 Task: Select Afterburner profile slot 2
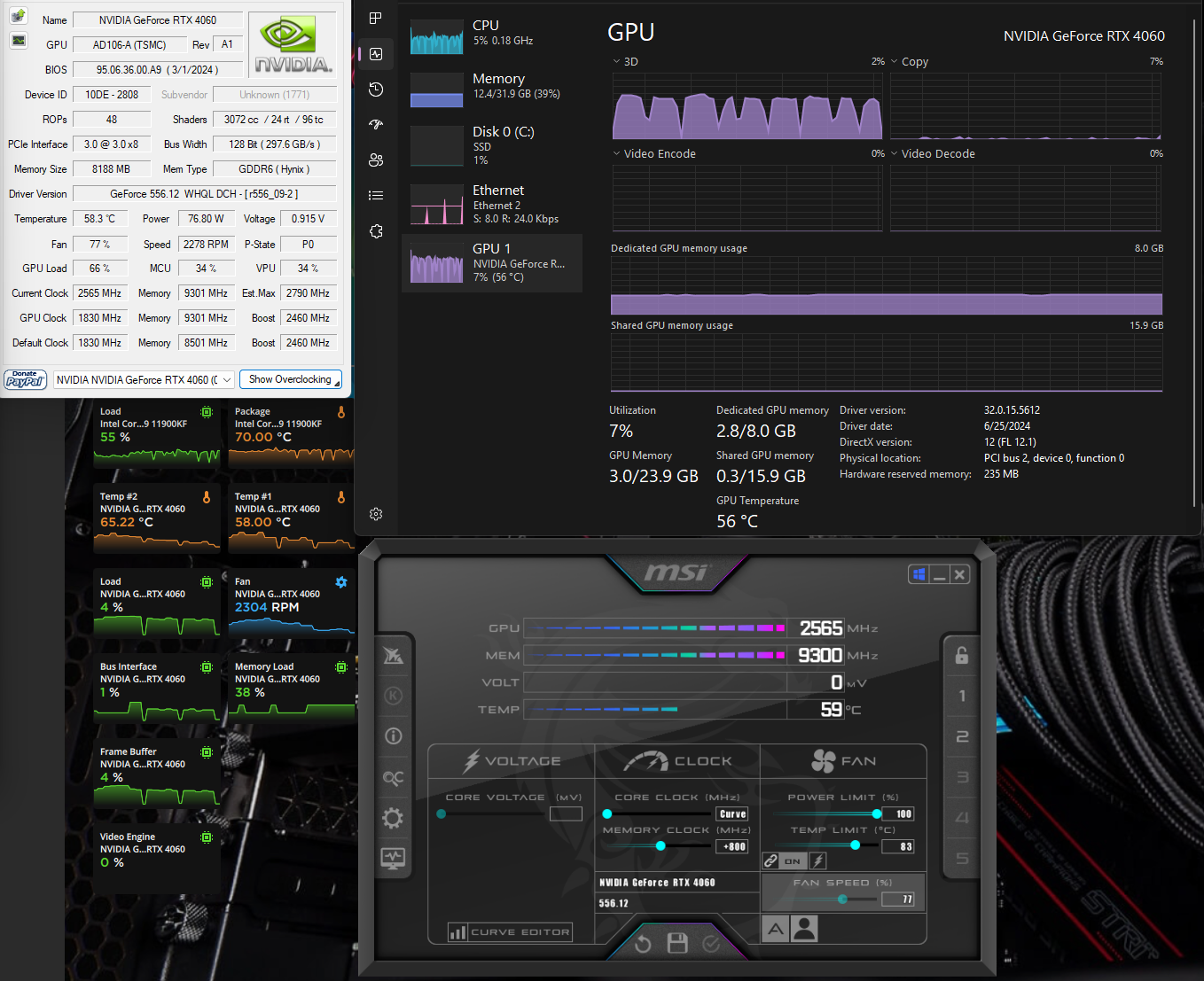coord(962,736)
